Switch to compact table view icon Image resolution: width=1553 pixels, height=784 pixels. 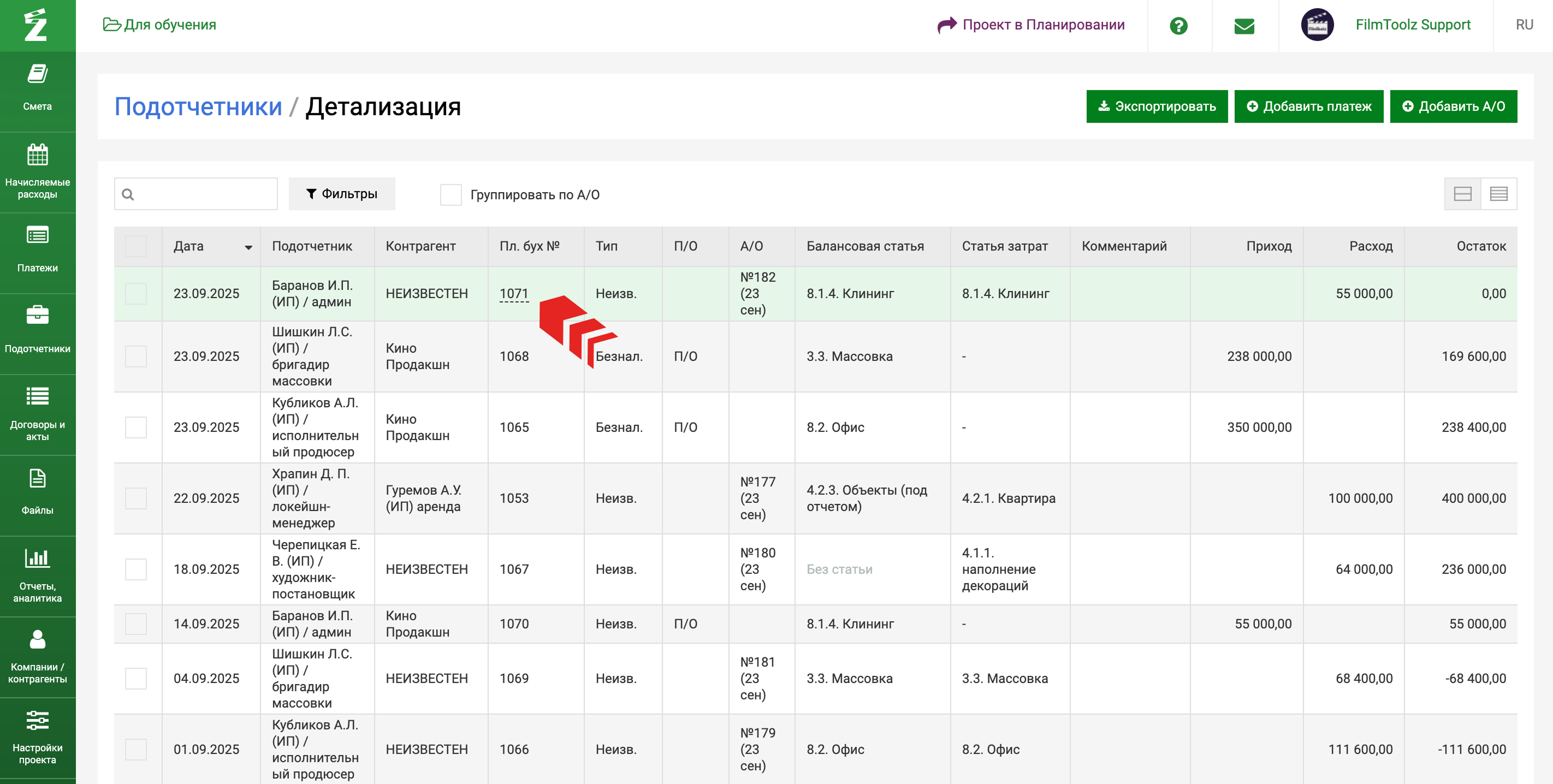[x=1498, y=194]
